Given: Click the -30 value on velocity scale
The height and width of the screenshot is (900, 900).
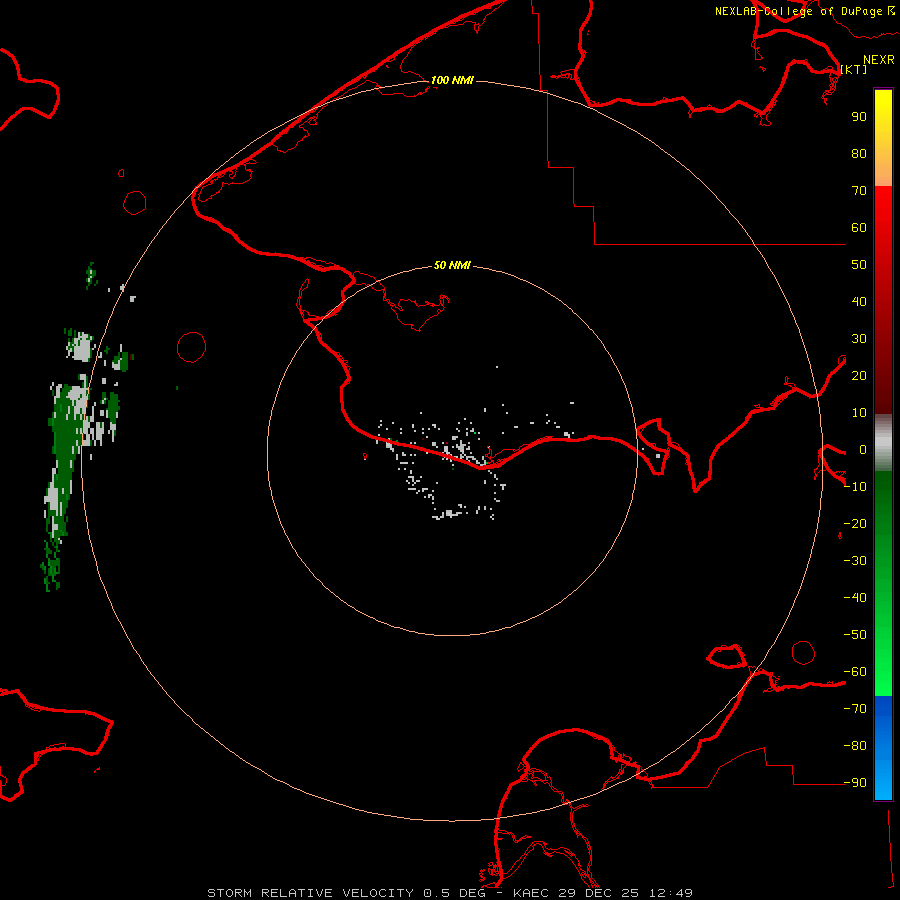Looking at the screenshot, I should tap(855, 561).
